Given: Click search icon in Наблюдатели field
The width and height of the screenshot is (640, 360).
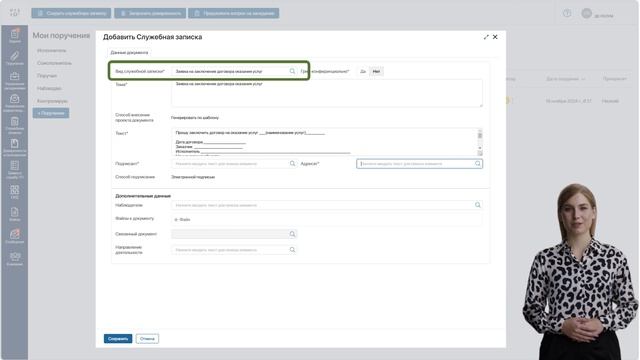Looking at the screenshot, I should [x=478, y=205].
